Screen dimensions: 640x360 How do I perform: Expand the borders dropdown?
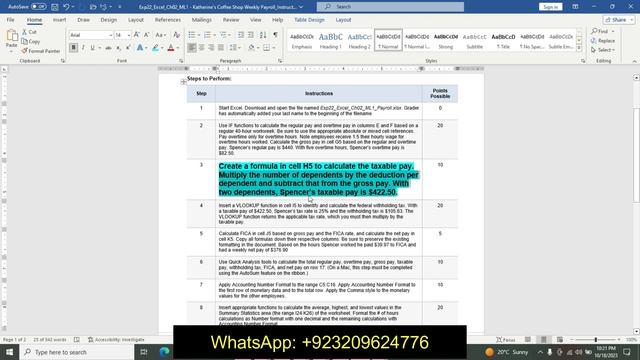[274, 48]
